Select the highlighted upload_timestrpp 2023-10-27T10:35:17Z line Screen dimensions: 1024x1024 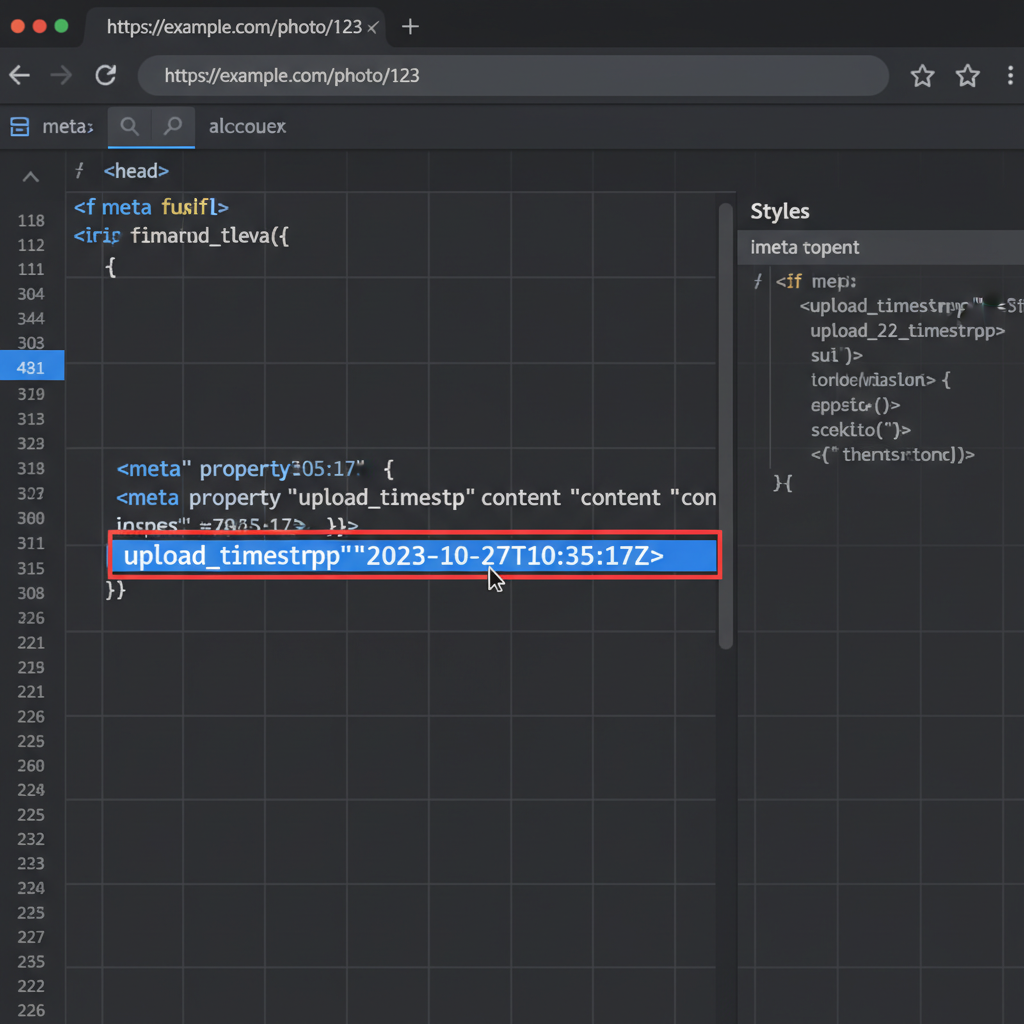point(415,555)
